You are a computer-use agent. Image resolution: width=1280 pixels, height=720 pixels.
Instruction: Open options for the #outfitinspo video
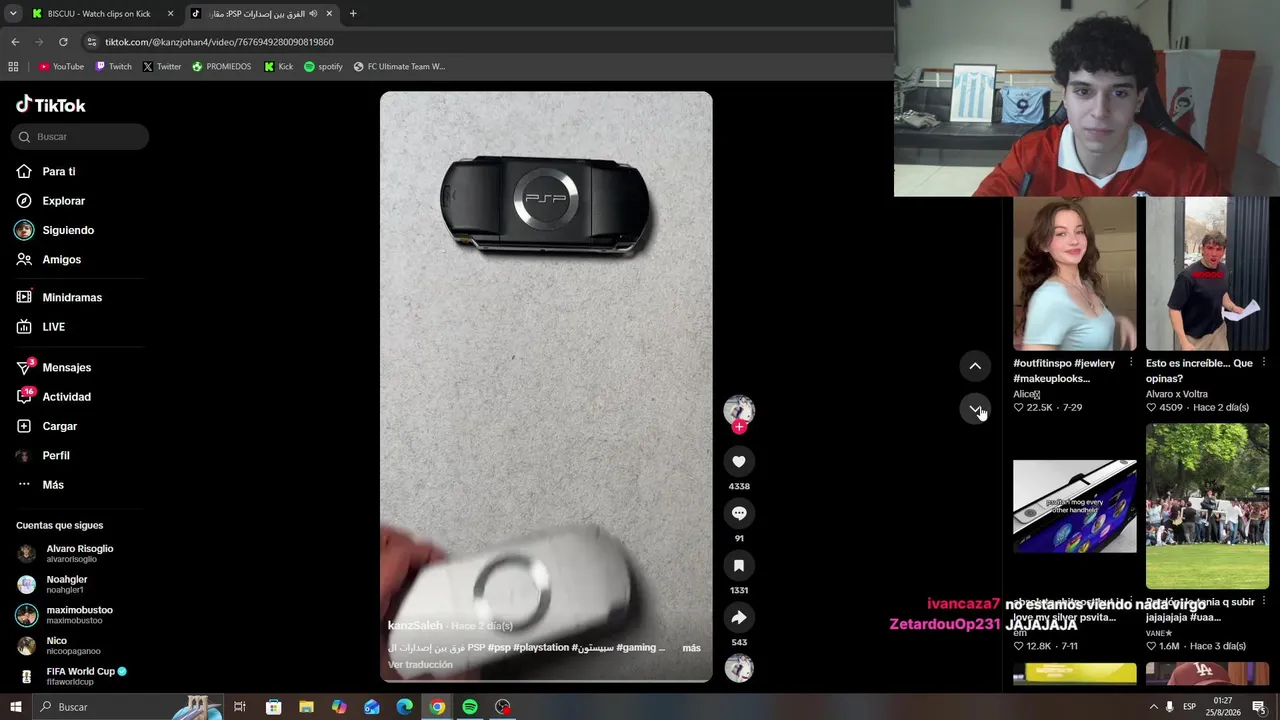(1131, 362)
